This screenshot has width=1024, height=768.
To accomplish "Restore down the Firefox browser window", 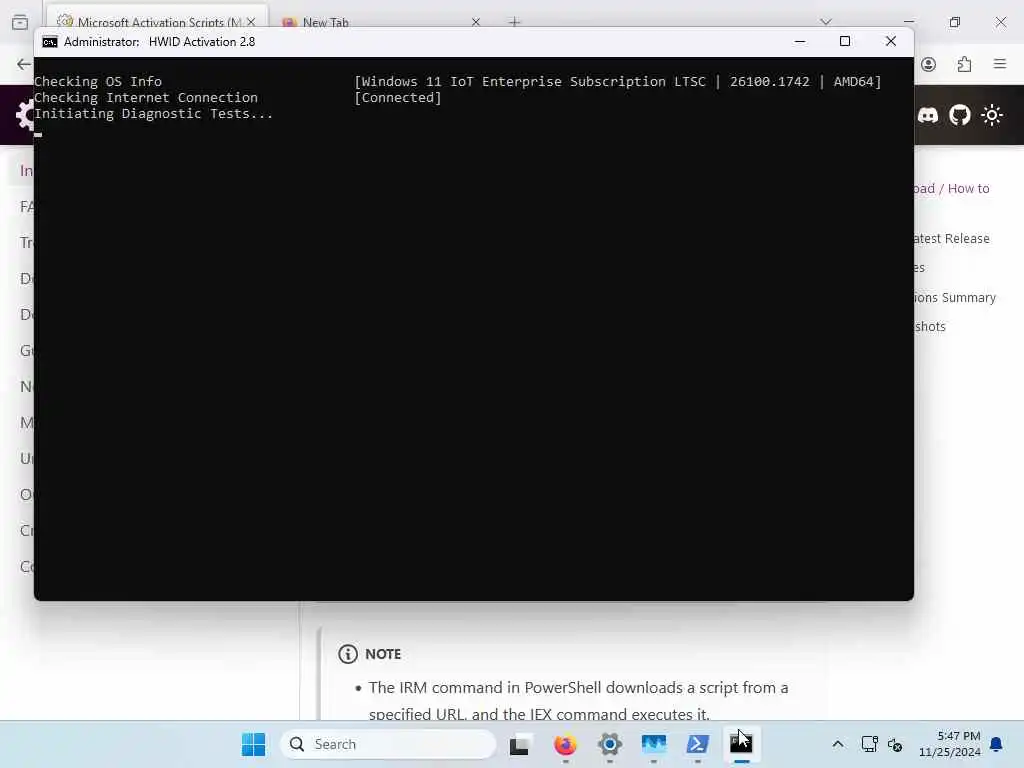I will [x=955, y=22].
